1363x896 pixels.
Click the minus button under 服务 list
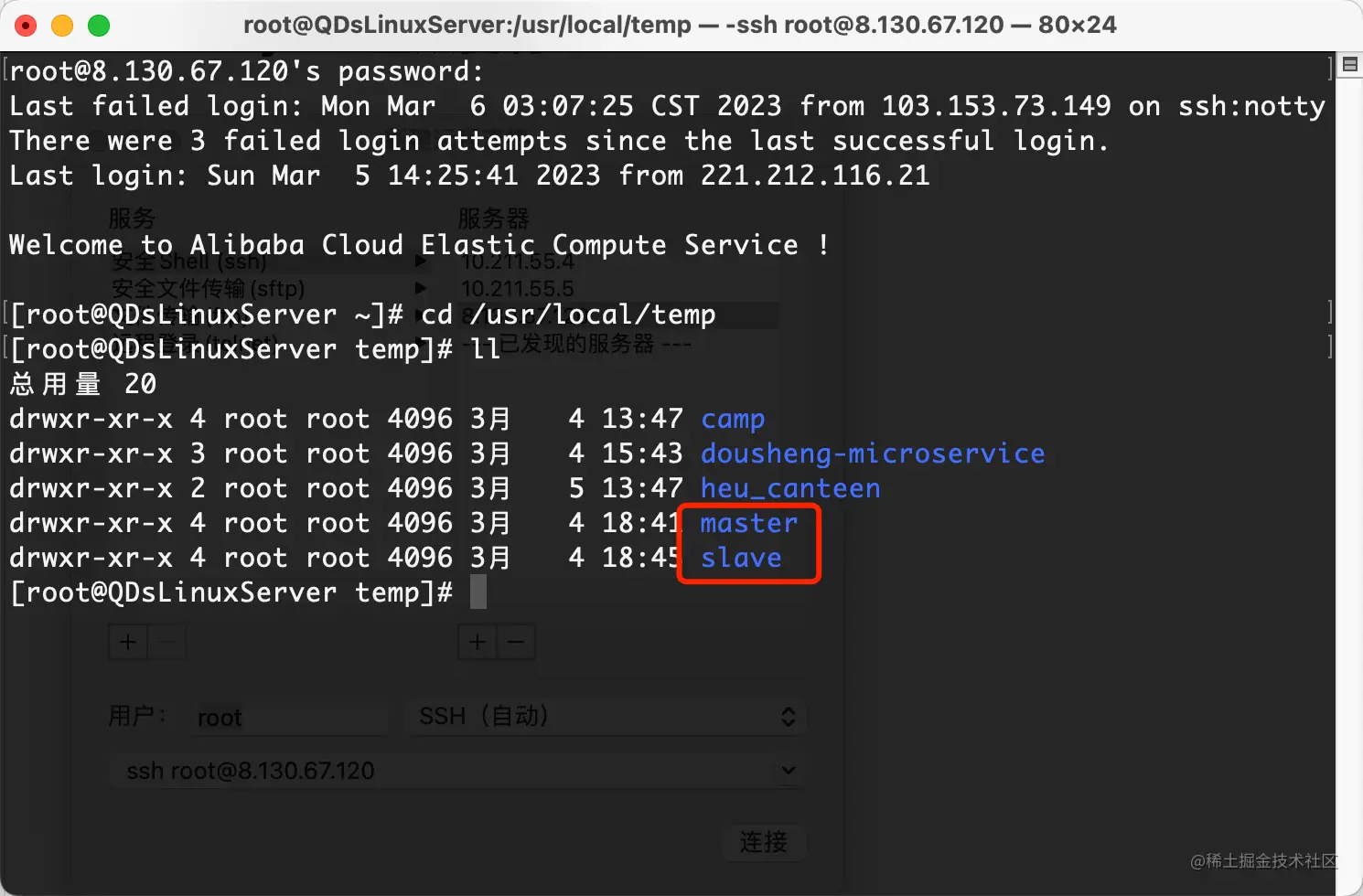(166, 643)
